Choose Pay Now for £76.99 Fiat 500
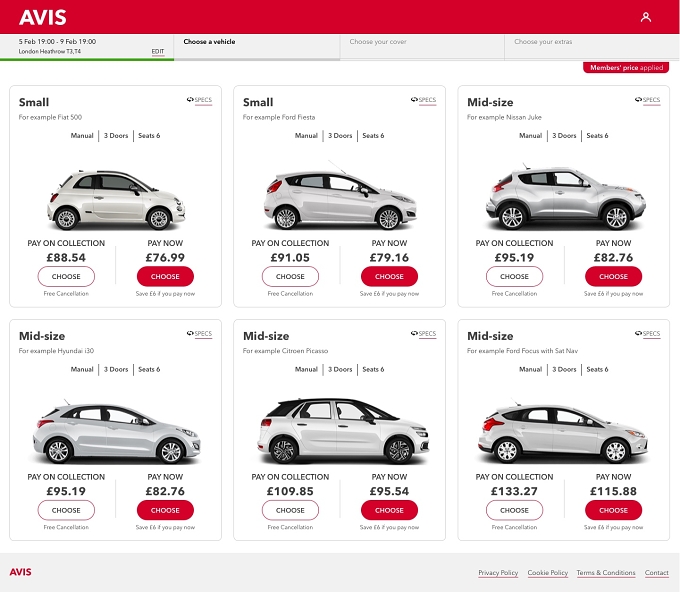This screenshot has width=680, height=592. click(x=165, y=276)
